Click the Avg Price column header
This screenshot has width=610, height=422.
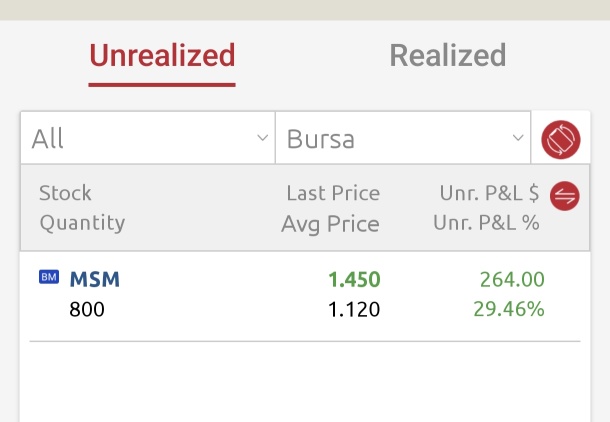(x=330, y=224)
